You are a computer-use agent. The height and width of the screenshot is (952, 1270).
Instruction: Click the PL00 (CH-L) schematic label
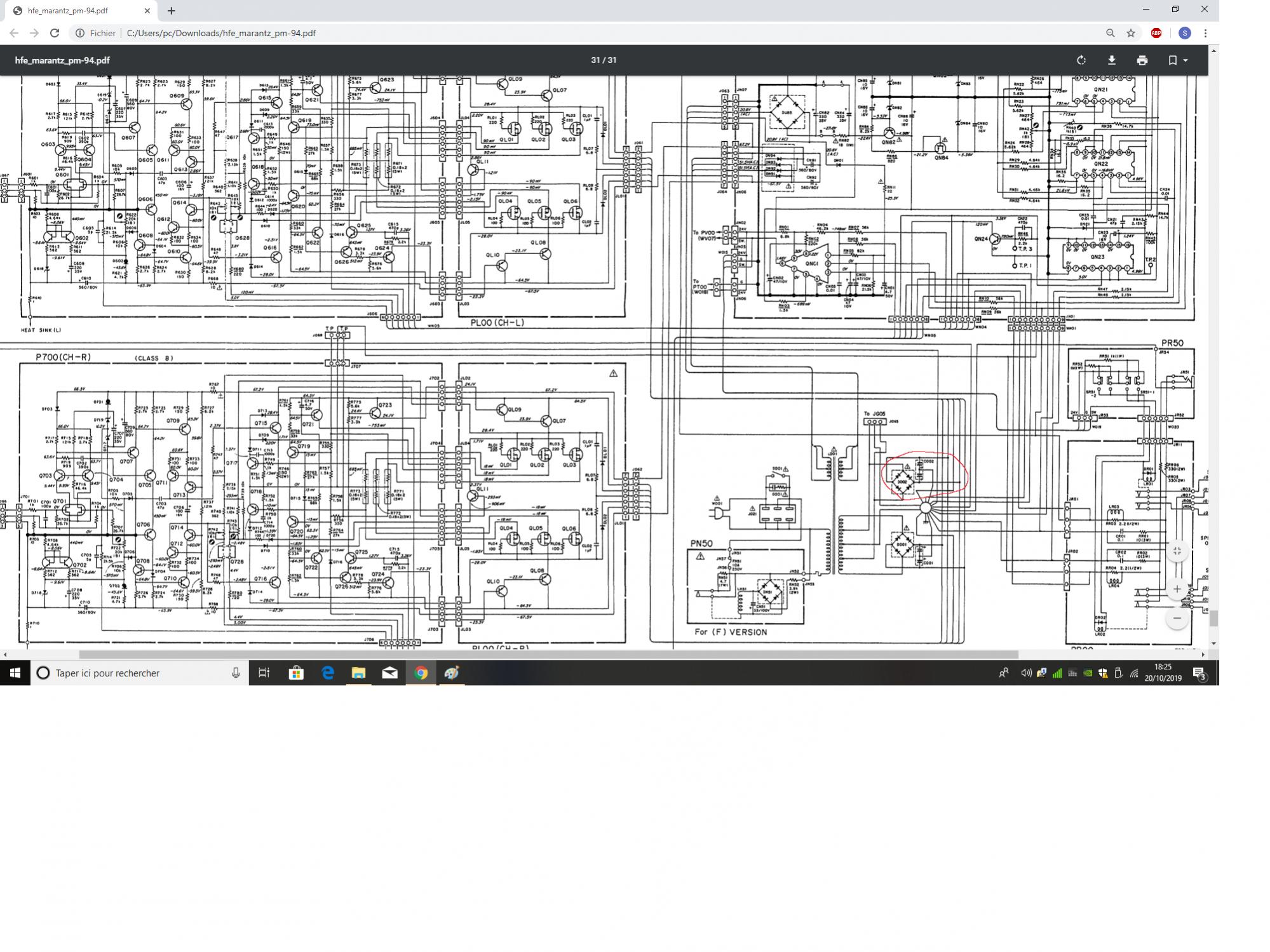pos(497,323)
